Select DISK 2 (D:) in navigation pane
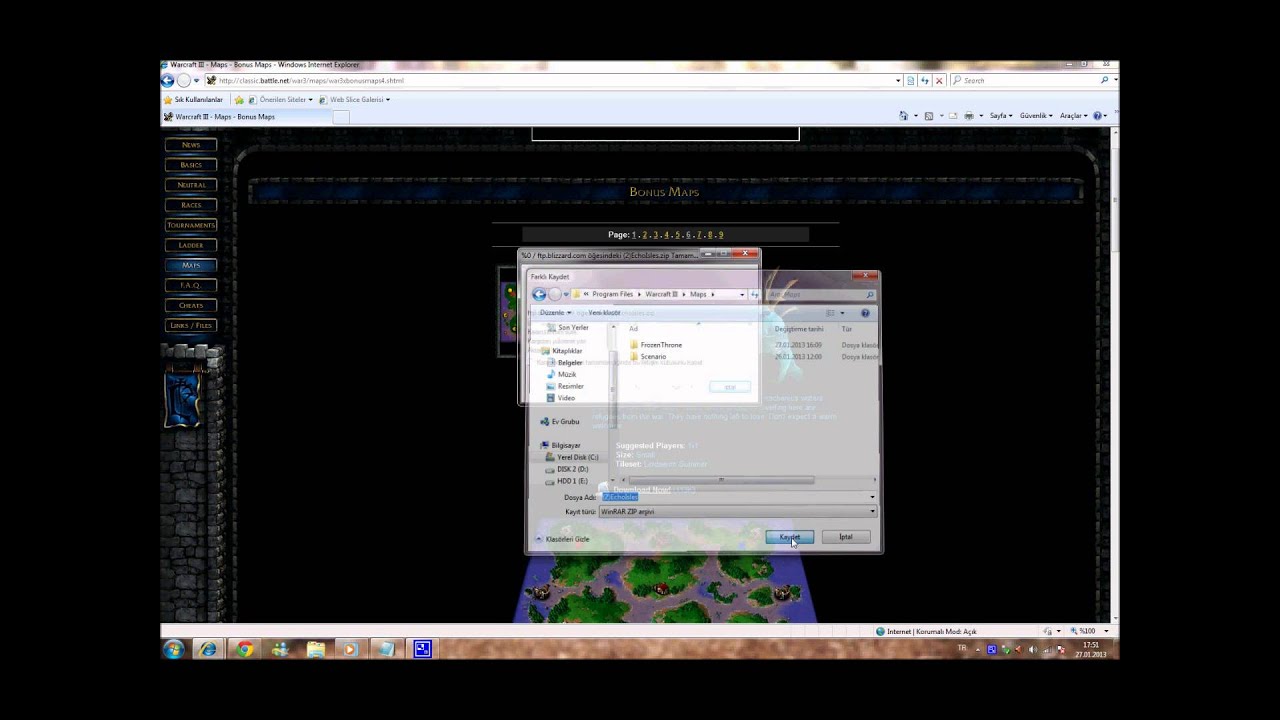 [567, 469]
